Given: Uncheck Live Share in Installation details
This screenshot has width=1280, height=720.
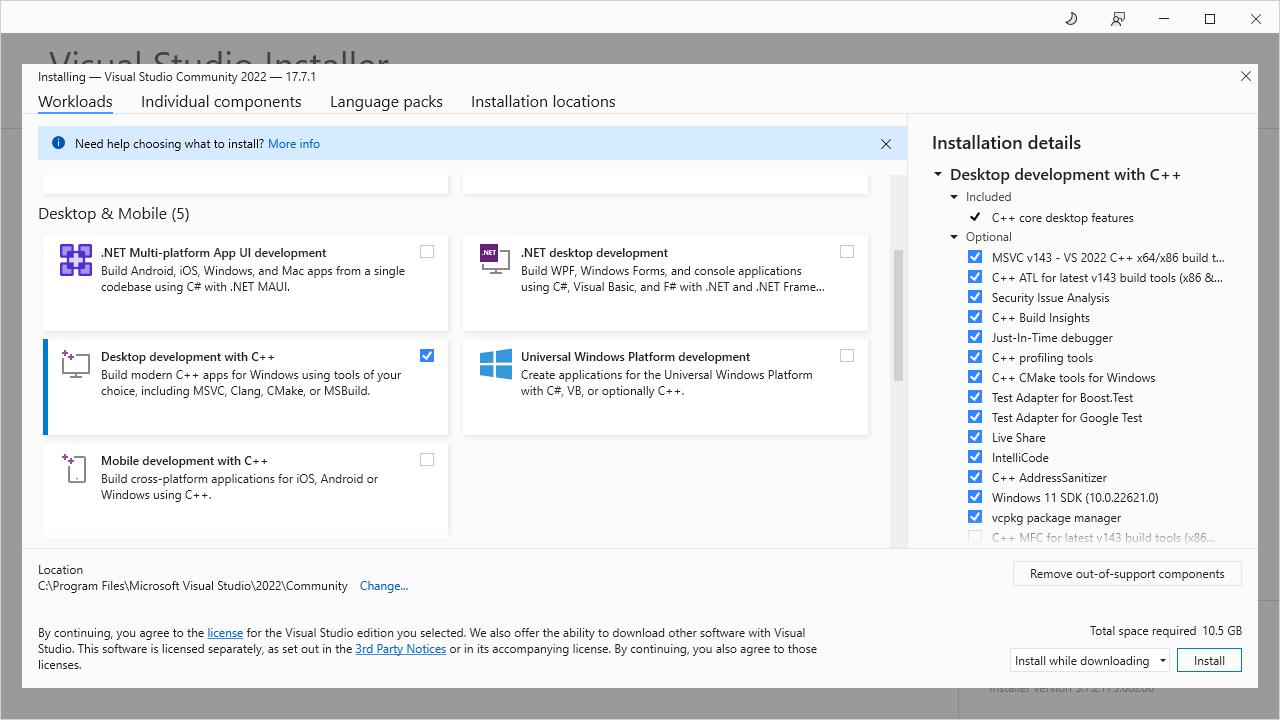Looking at the screenshot, I should coord(975,436).
